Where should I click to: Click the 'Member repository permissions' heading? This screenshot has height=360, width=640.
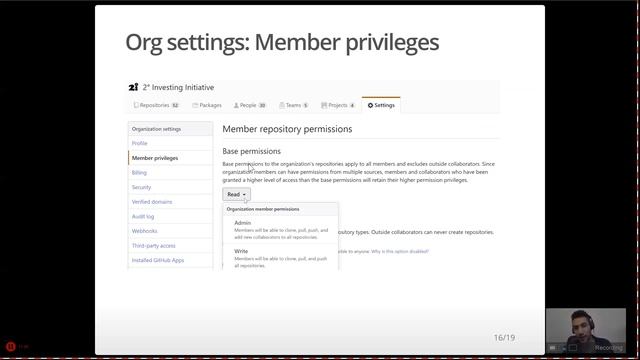tap(287, 129)
